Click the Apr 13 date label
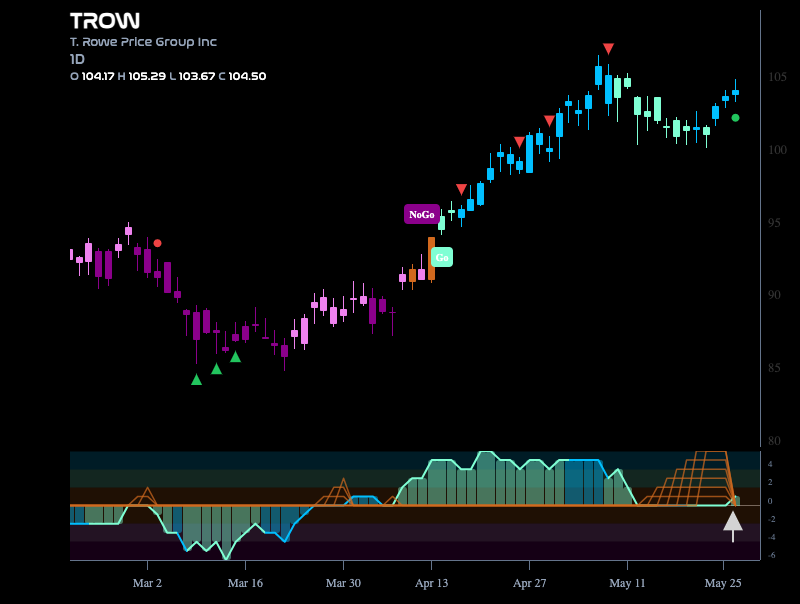This screenshot has width=800, height=604. (x=432, y=583)
